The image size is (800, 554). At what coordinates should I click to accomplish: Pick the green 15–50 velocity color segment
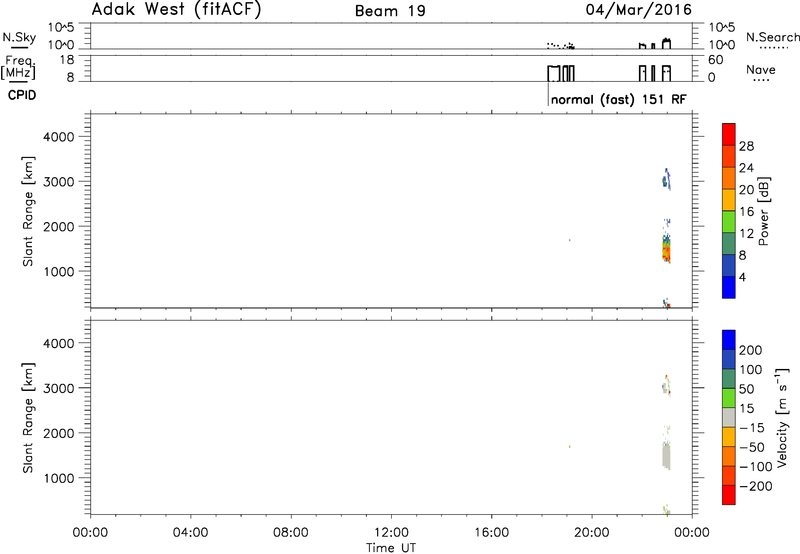[729, 397]
